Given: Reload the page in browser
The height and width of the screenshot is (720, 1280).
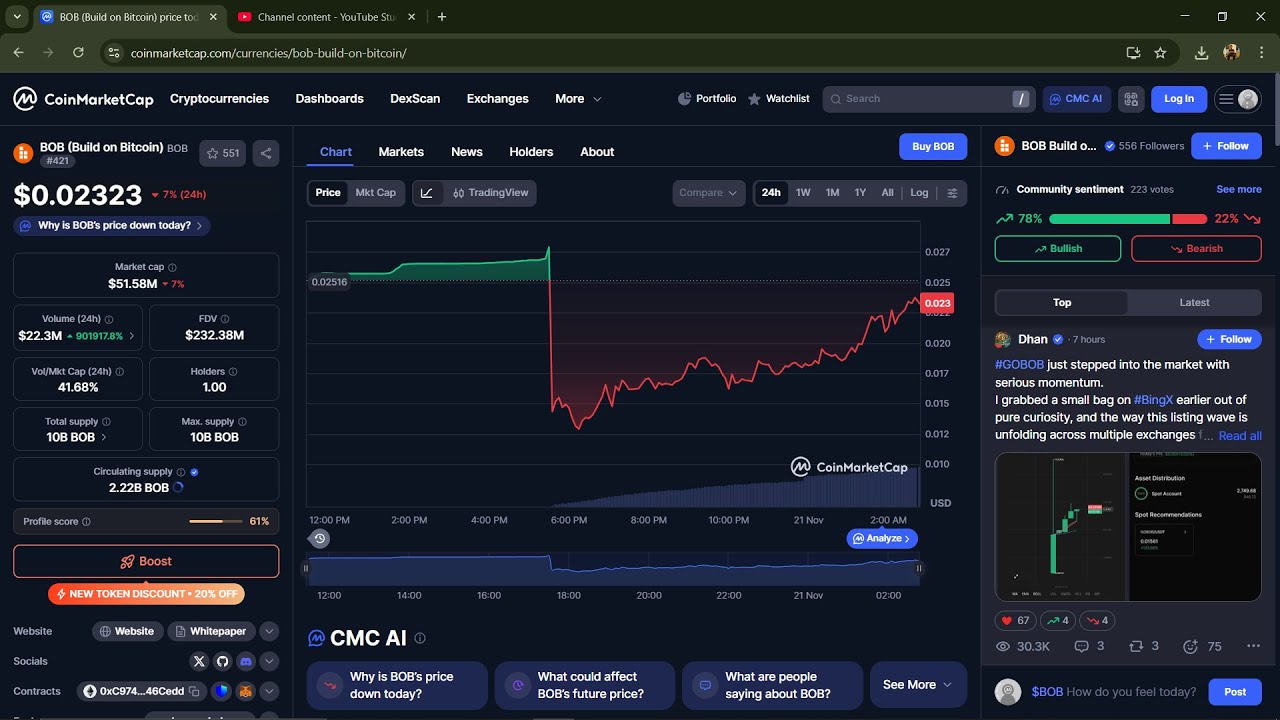Looking at the screenshot, I should (x=78, y=52).
